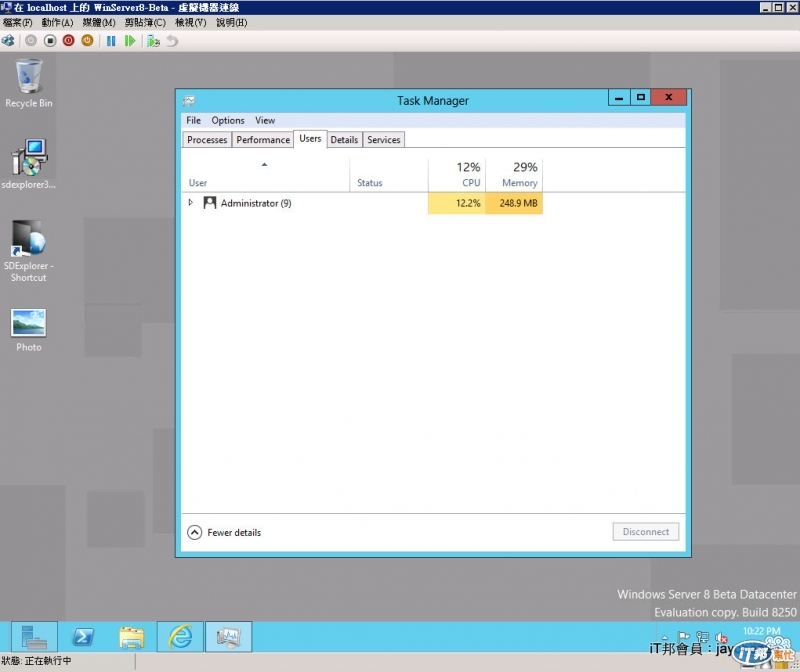Close the Task Manager window
This screenshot has height=672, width=800.
(x=668, y=97)
